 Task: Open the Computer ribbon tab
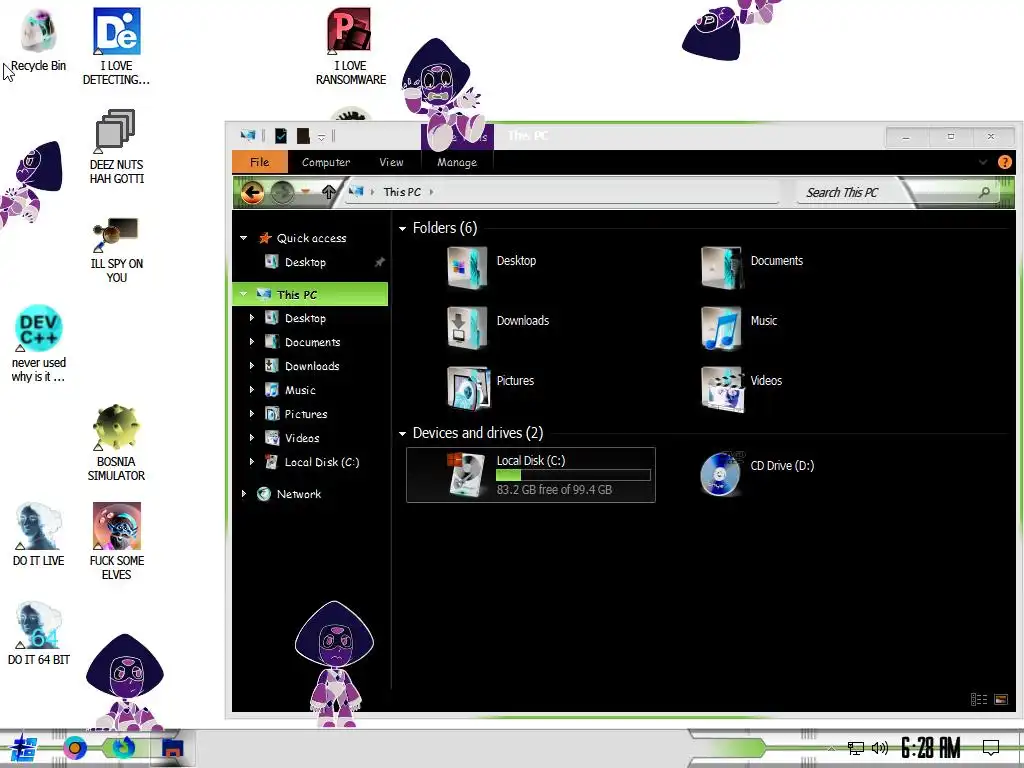326,162
